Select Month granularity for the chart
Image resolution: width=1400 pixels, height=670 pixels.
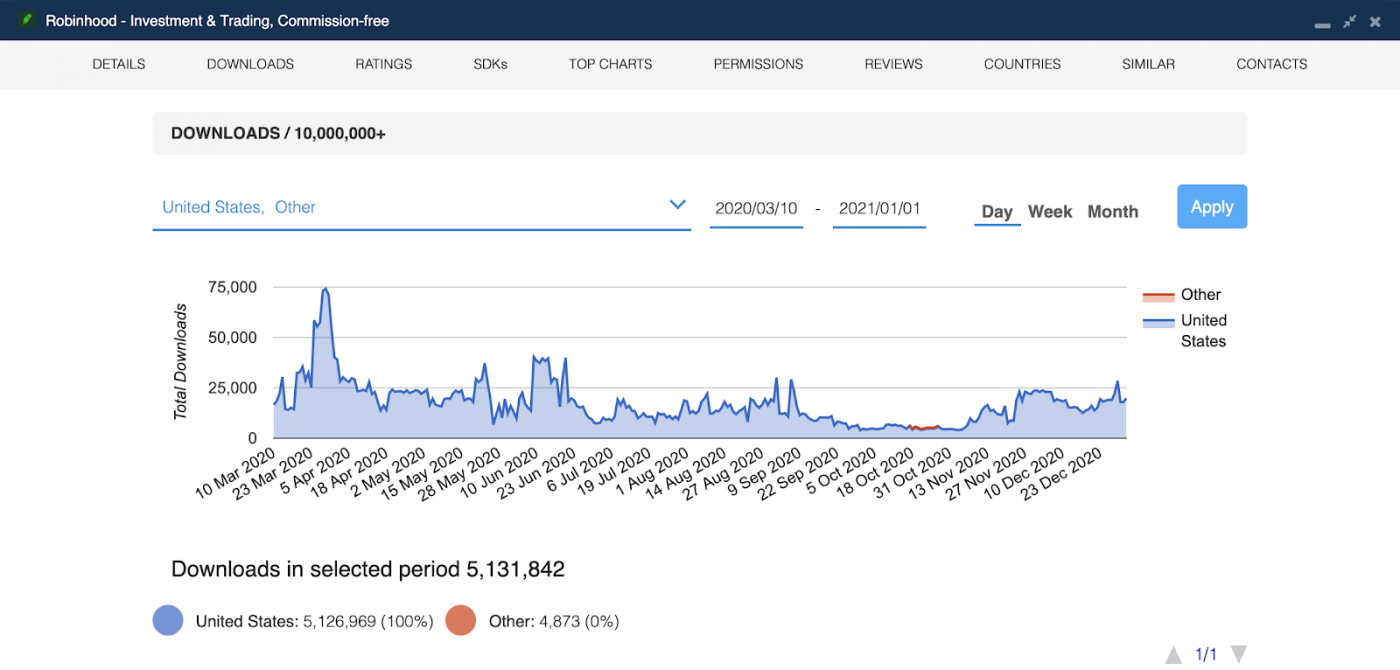click(1112, 211)
